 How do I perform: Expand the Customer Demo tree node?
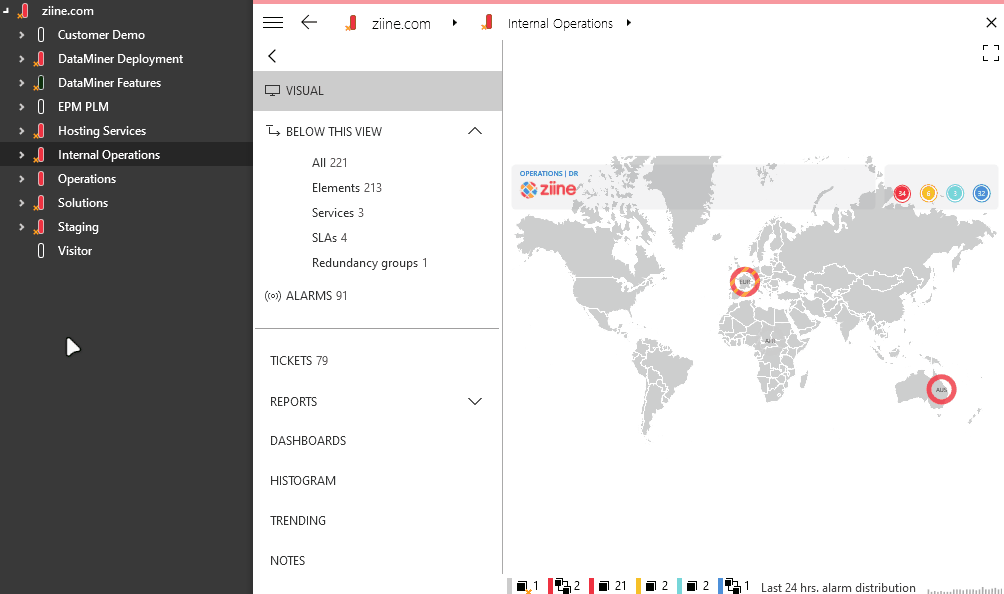click(x=22, y=35)
